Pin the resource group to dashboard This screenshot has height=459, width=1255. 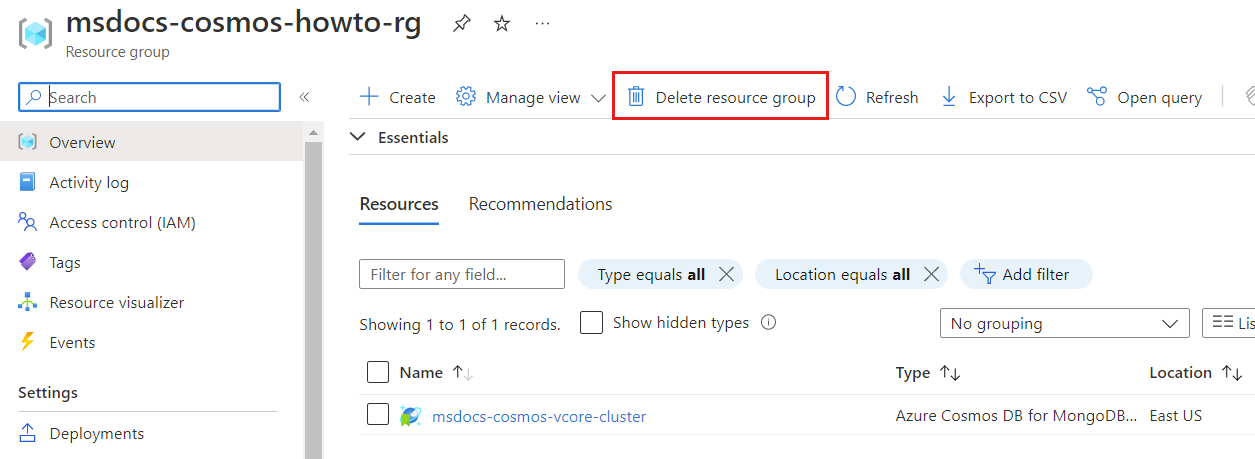coord(461,24)
